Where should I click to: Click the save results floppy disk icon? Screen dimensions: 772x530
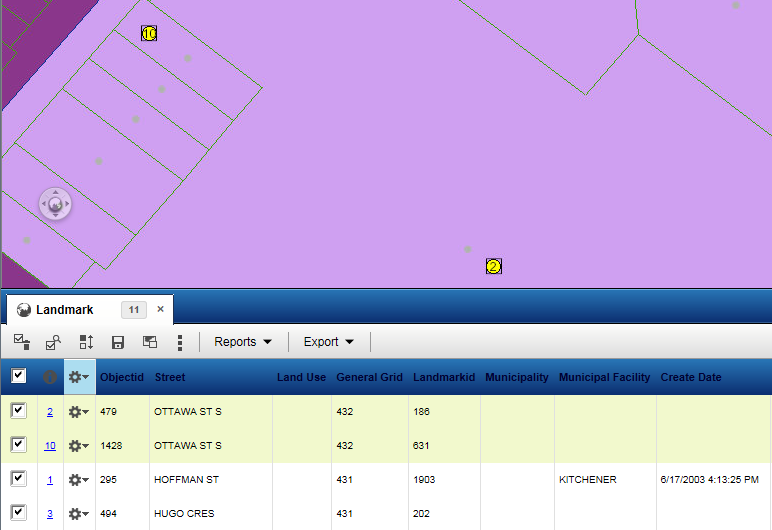point(118,342)
